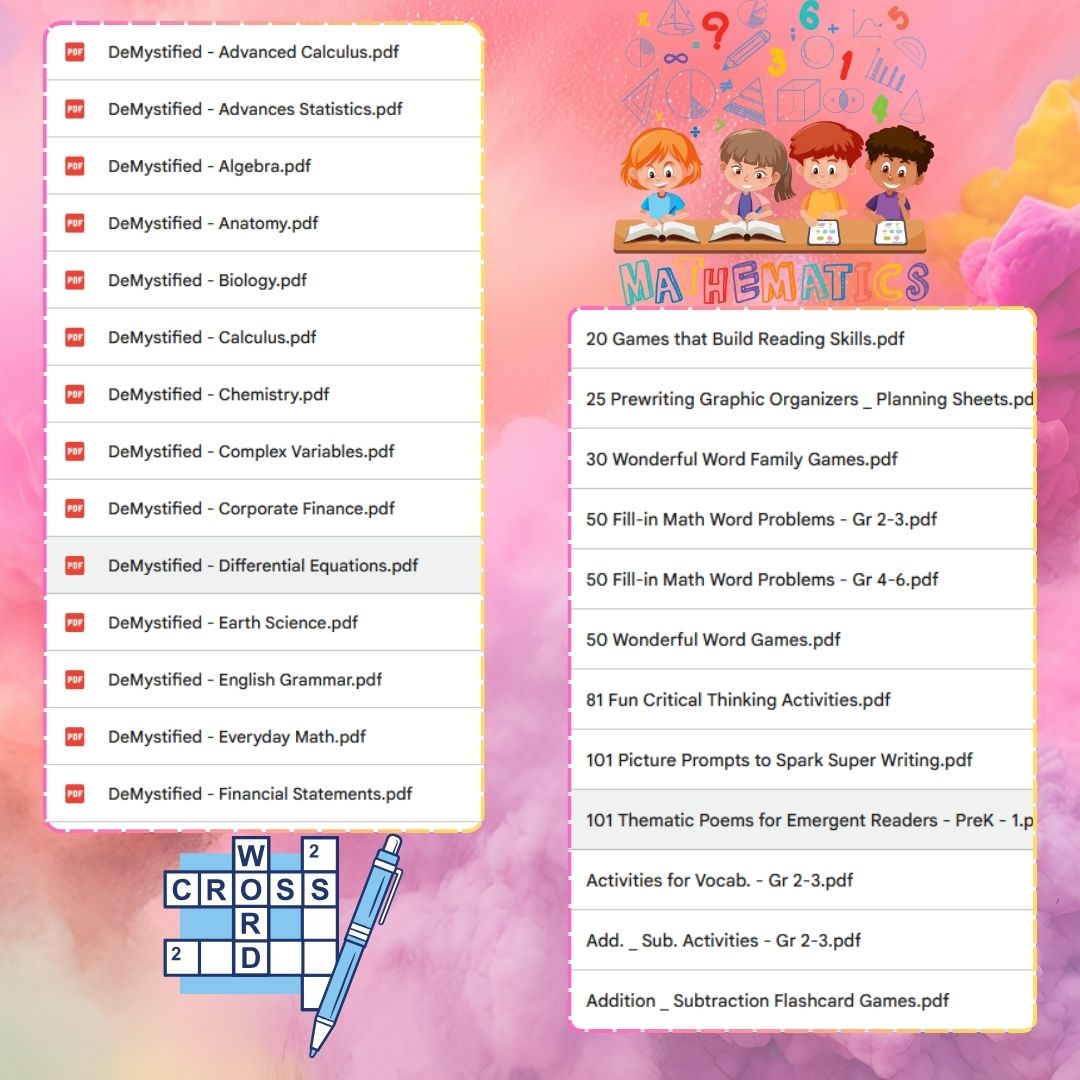
Task: Open DeMystified - Anatomy.pdf file
Action: 213,223
